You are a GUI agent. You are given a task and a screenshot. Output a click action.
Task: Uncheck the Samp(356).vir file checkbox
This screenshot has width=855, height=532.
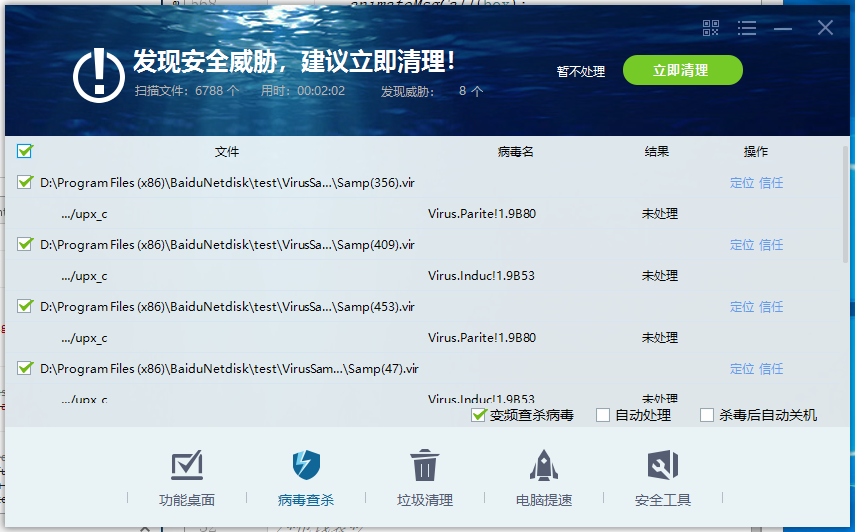click(25, 182)
